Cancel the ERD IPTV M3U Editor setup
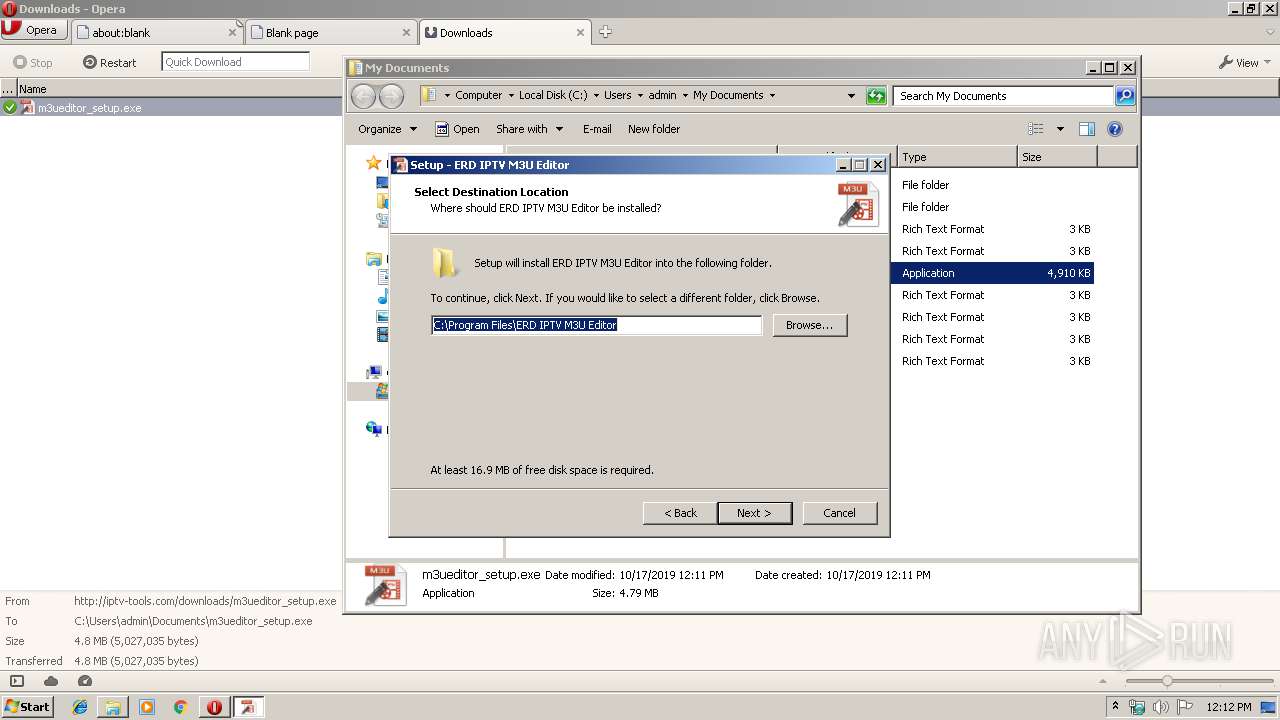1280x720 pixels. (839, 513)
